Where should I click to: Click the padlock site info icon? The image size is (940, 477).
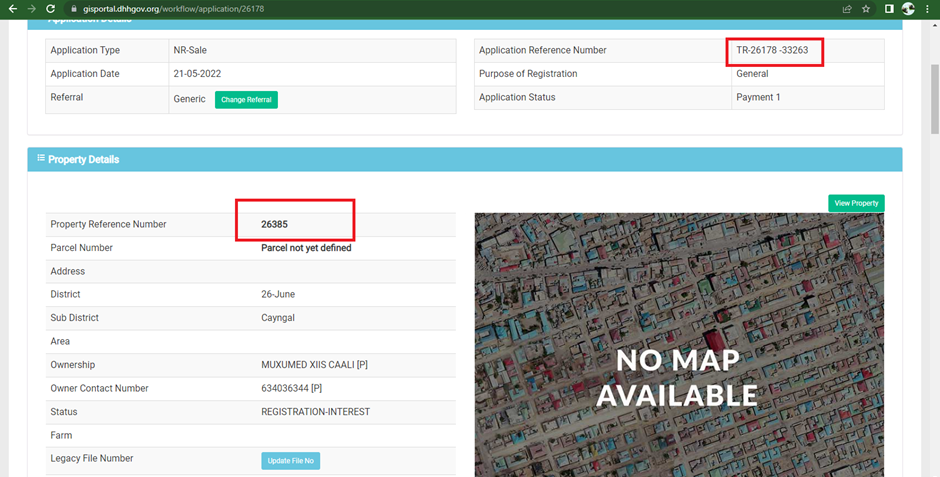[74, 9]
